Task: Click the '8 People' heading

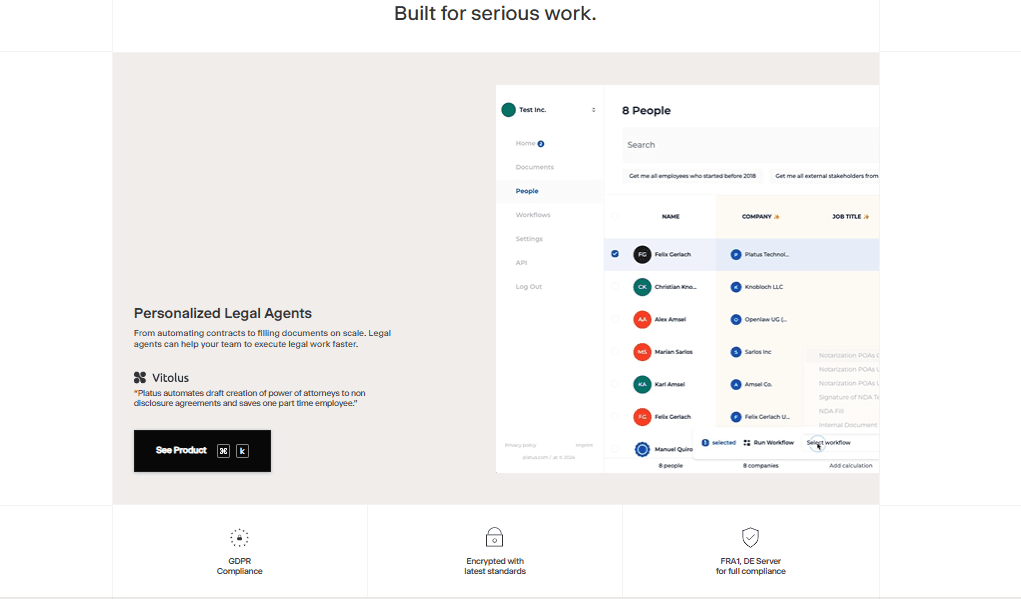Action: pyautogui.click(x=646, y=111)
